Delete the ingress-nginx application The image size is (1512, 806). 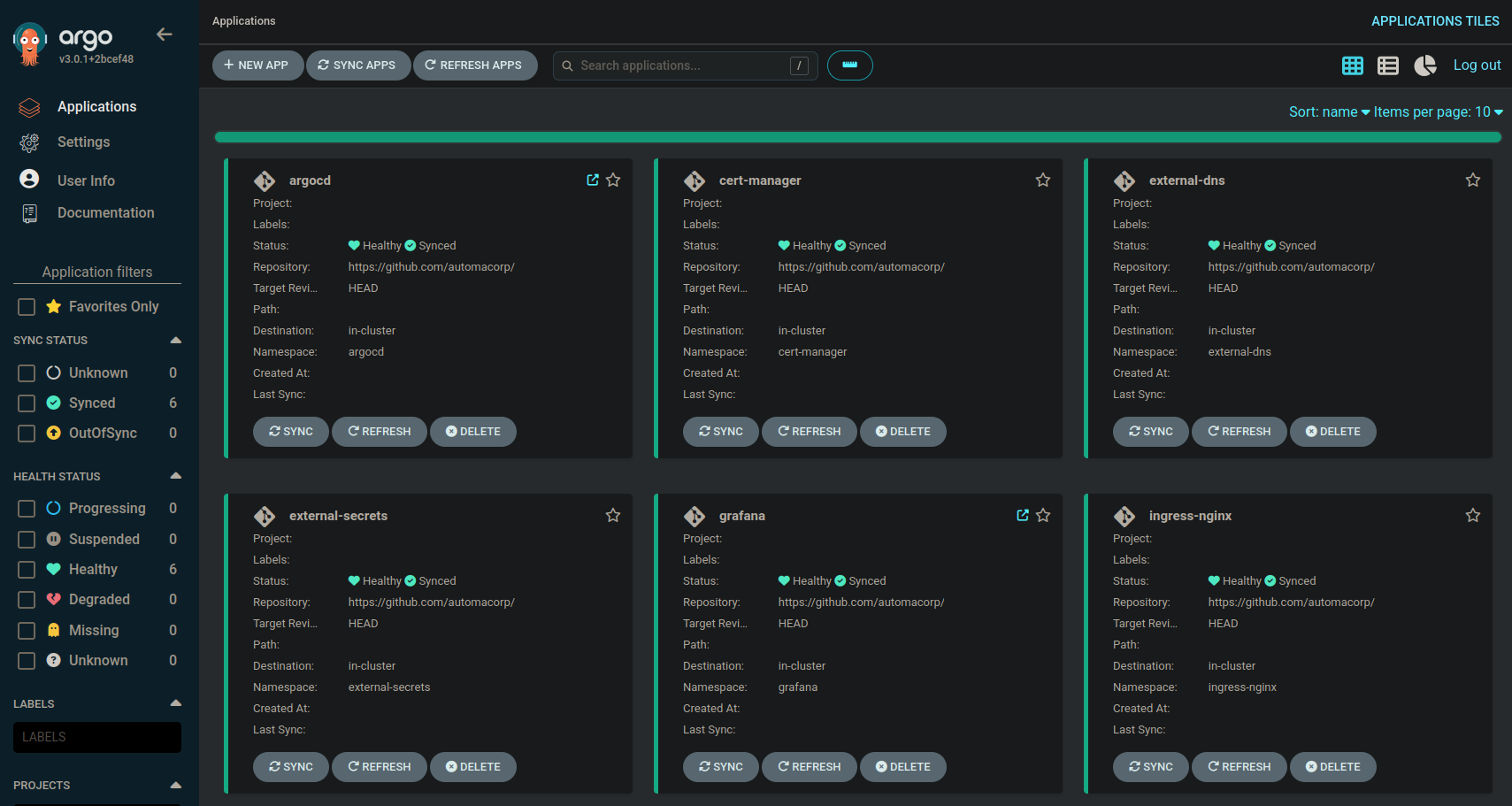[1333, 767]
